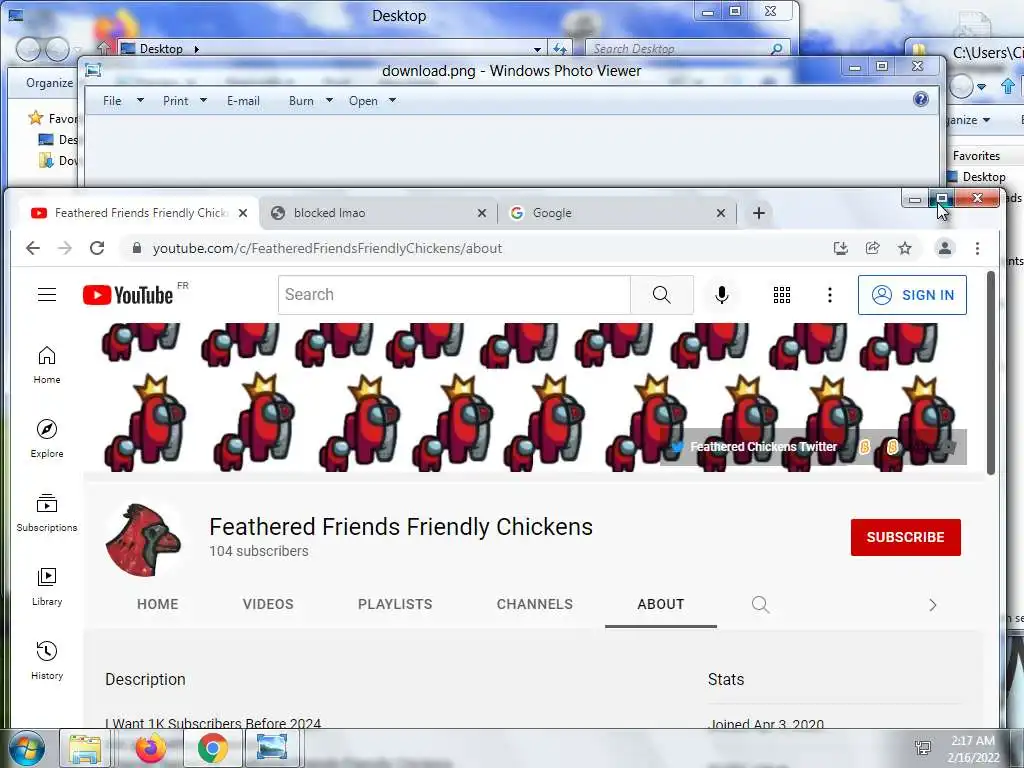
Task: Click the SUBSCRIBE button
Action: tap(906, 537)
